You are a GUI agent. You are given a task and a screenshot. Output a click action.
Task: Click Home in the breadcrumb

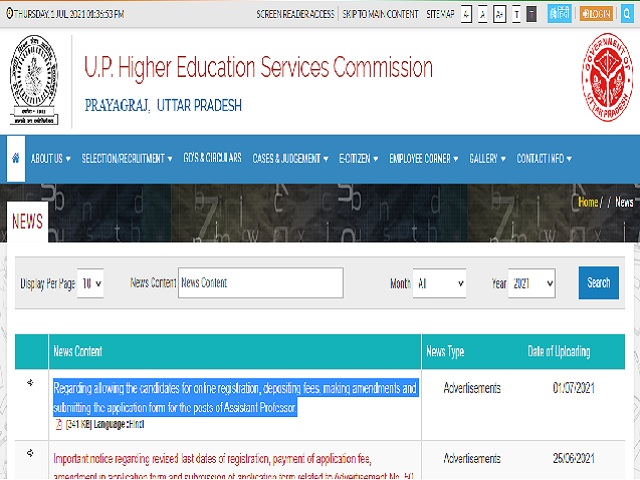[588, 202]
